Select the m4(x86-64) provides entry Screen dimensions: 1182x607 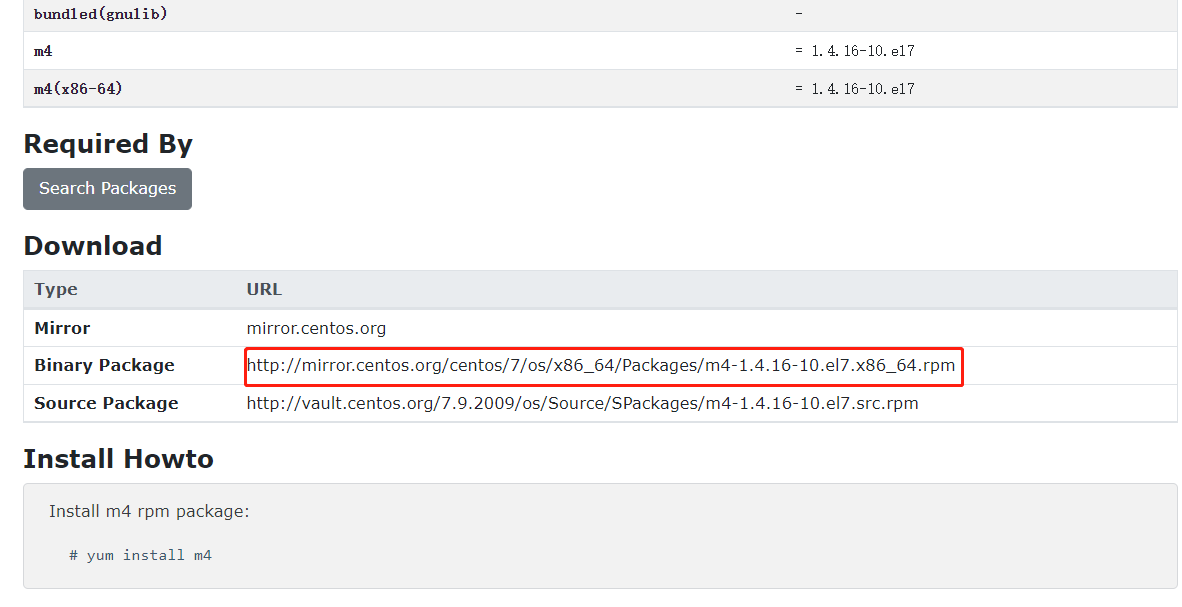[x=75, y=87]
